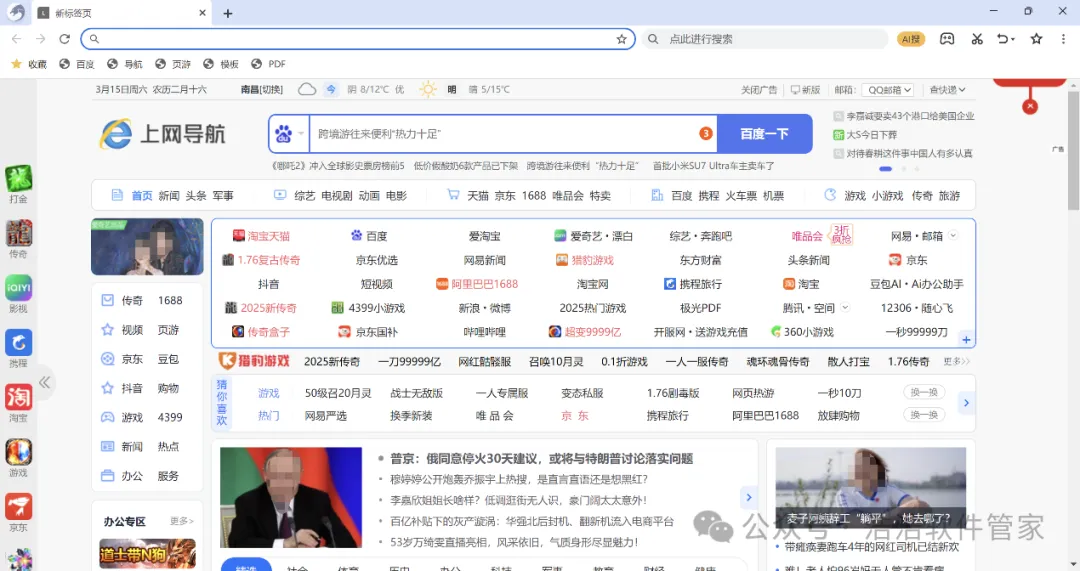Expand 办公专区 更多 link
1080x571 pixels.
click(182, 521)
